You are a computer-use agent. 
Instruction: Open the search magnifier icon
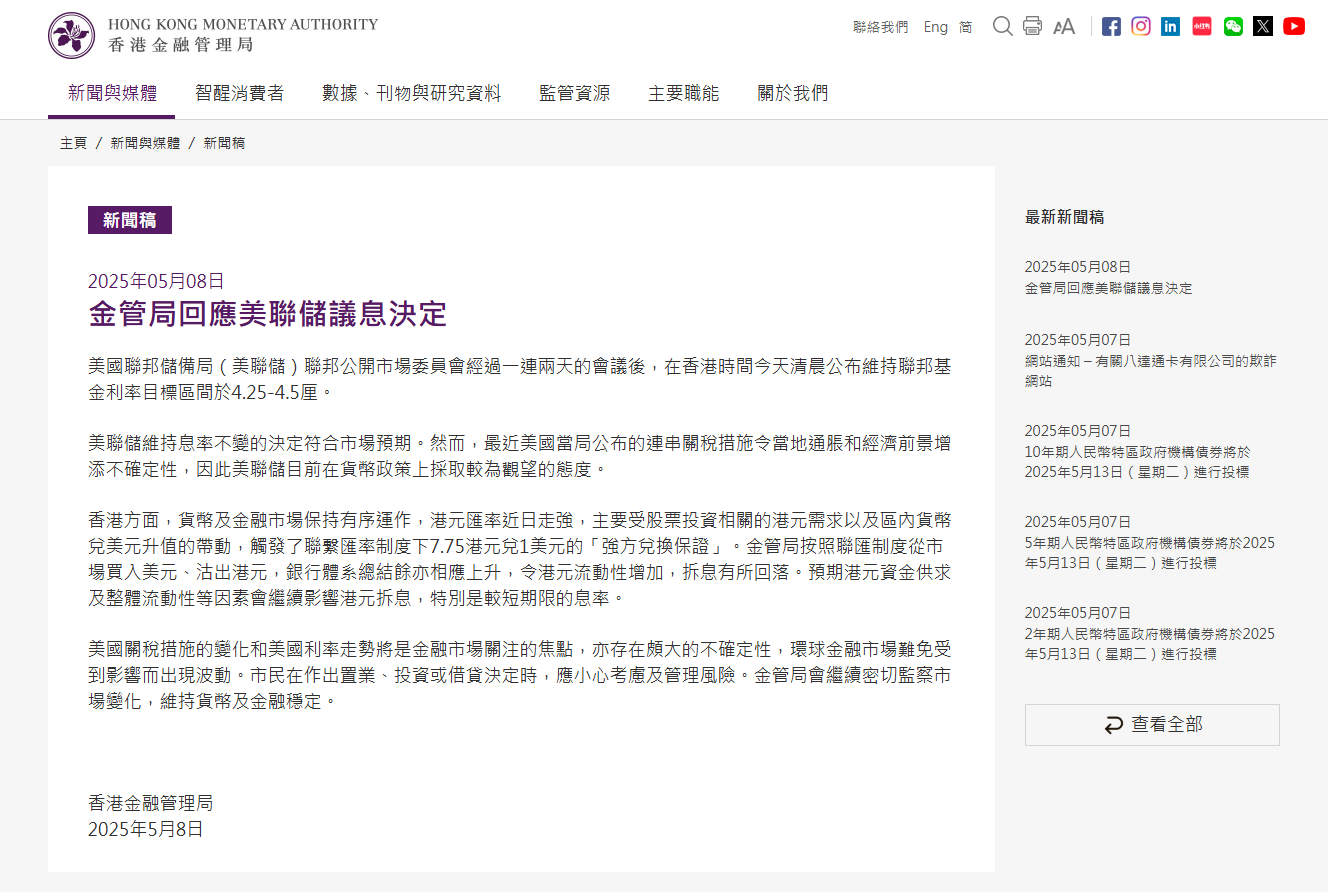1002,26
